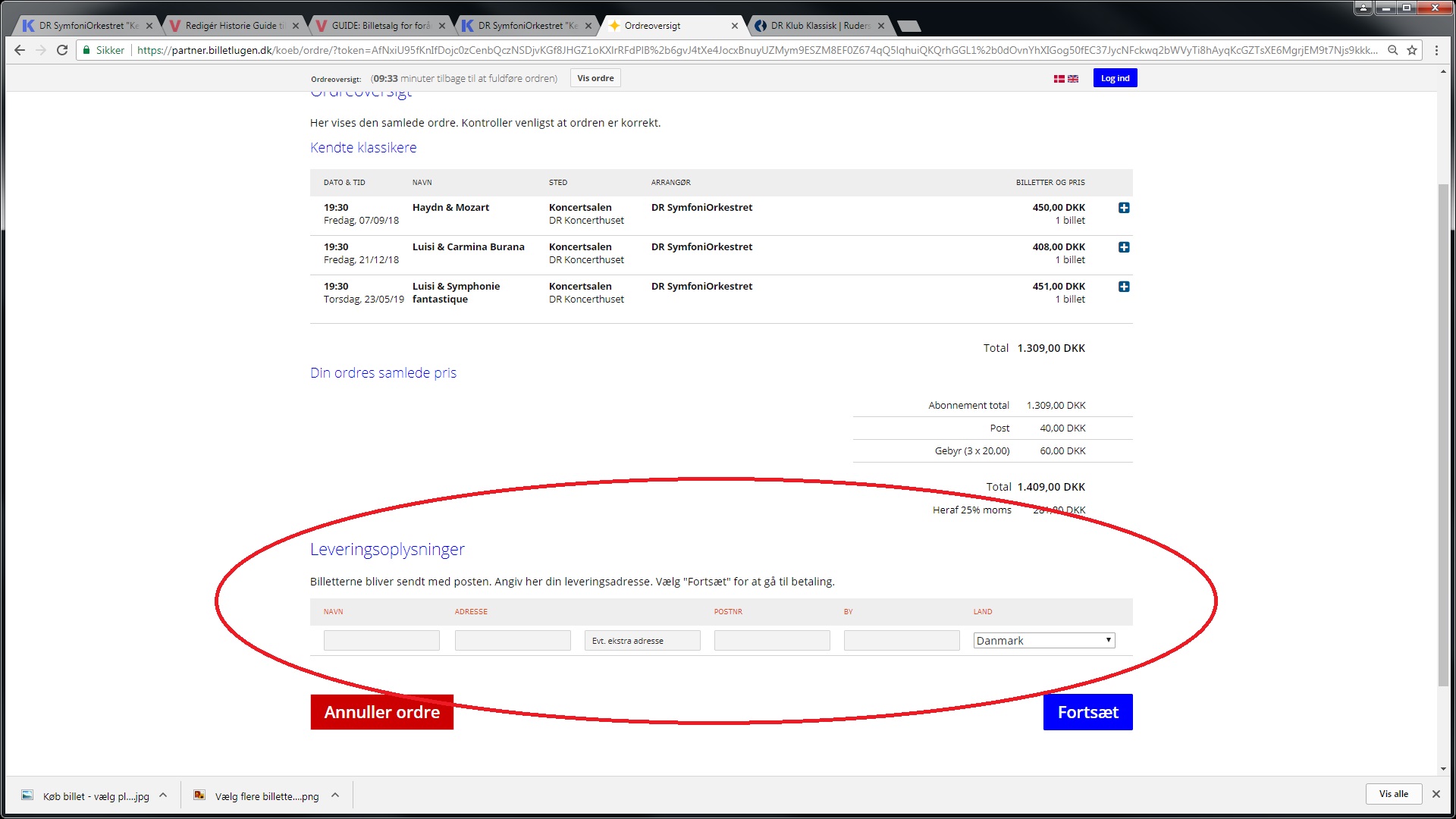Open menu arrow for Køb billet jpg download
Viewport: 1456px width, 819px height.
coord(163,795)
